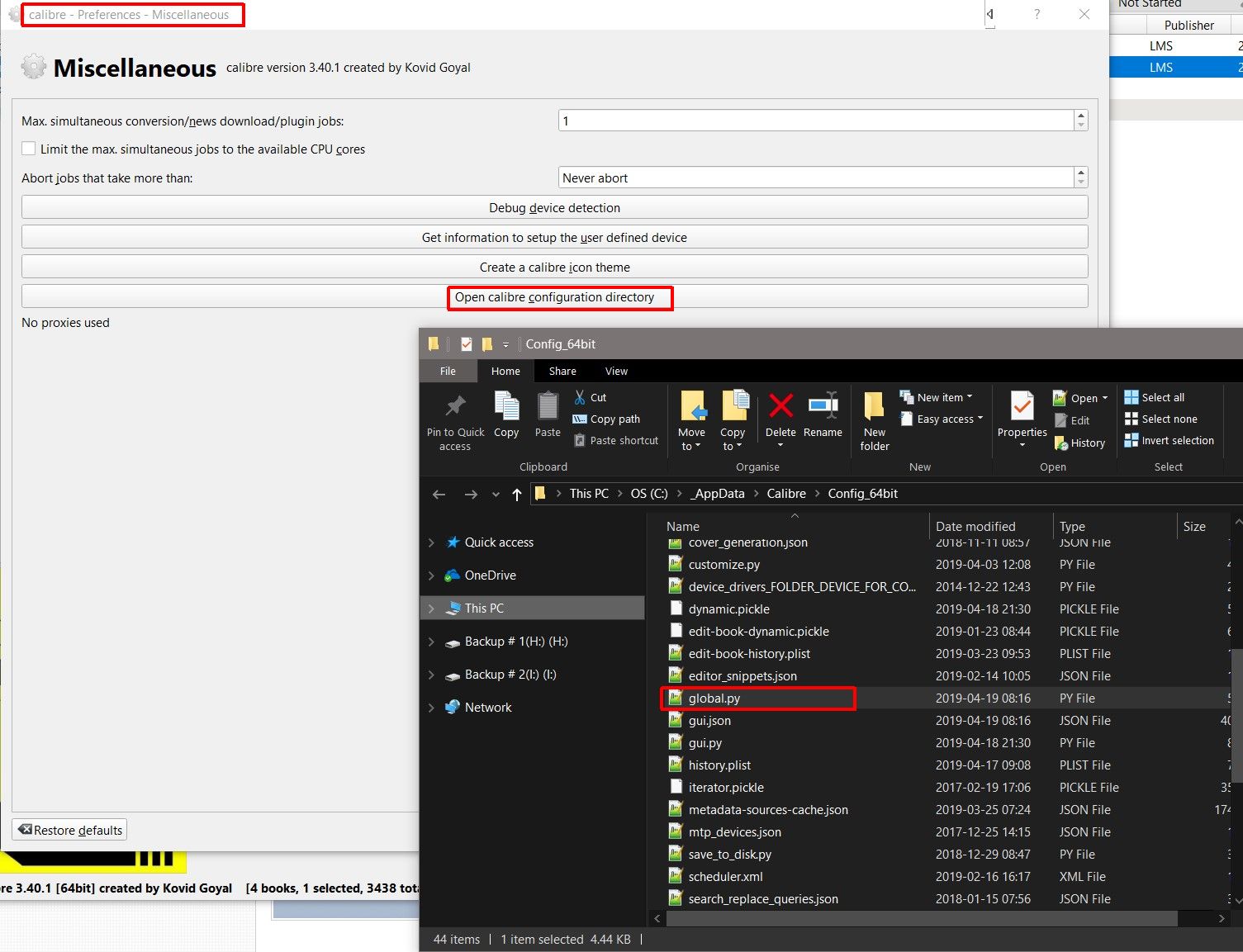Click Open calibre configuration directory button
This screenshot has width=1243, height=952.
click(554, 296)
